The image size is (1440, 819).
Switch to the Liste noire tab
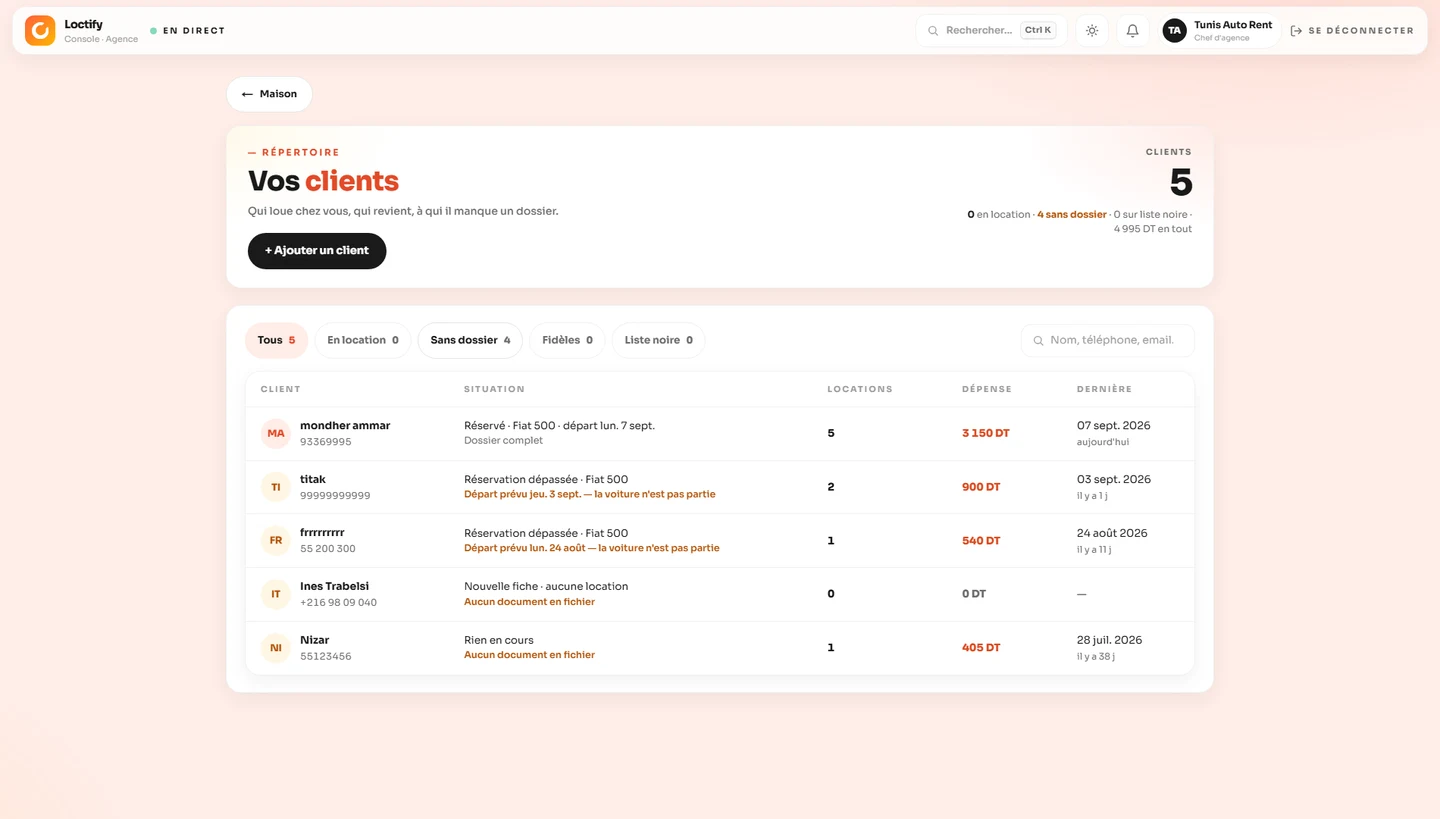[658, 340]
